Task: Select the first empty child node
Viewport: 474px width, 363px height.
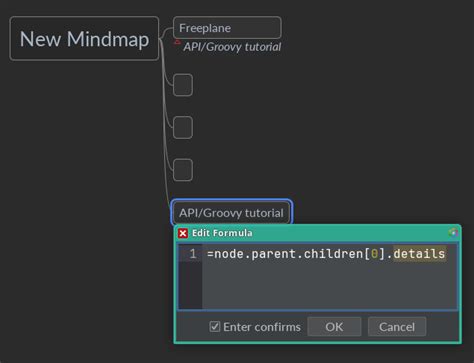Action: [x=183, y=85]
